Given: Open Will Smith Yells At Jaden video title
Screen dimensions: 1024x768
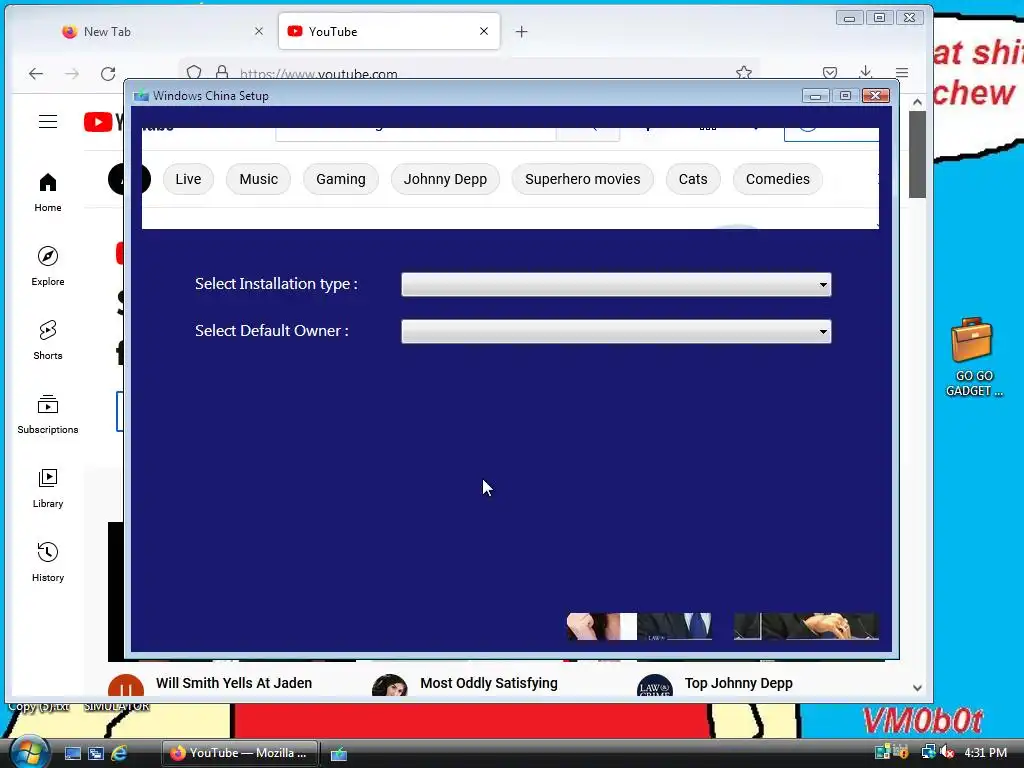Looking at the screenshot, I should pyautogui.click(x=234, y=683).
